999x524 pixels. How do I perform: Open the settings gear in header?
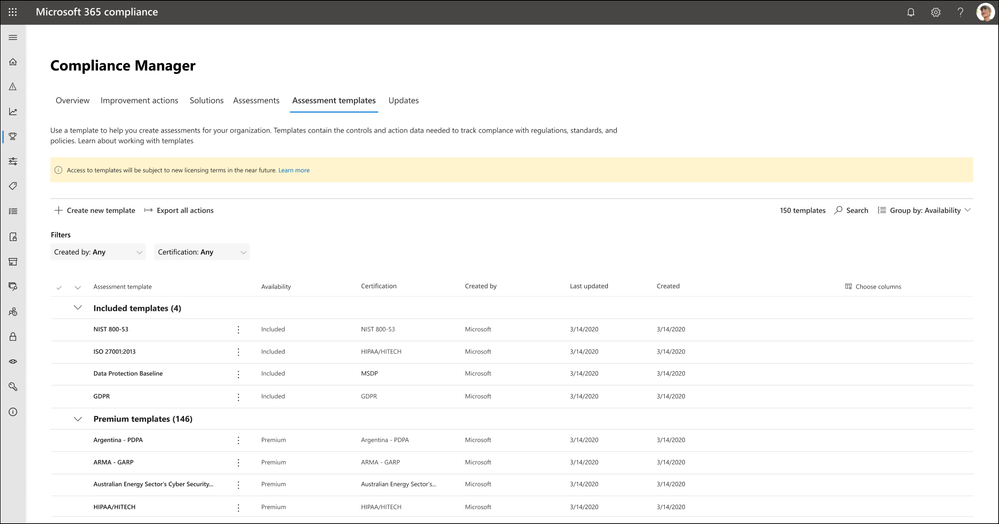pyautogui.click(x=935, y=12)
